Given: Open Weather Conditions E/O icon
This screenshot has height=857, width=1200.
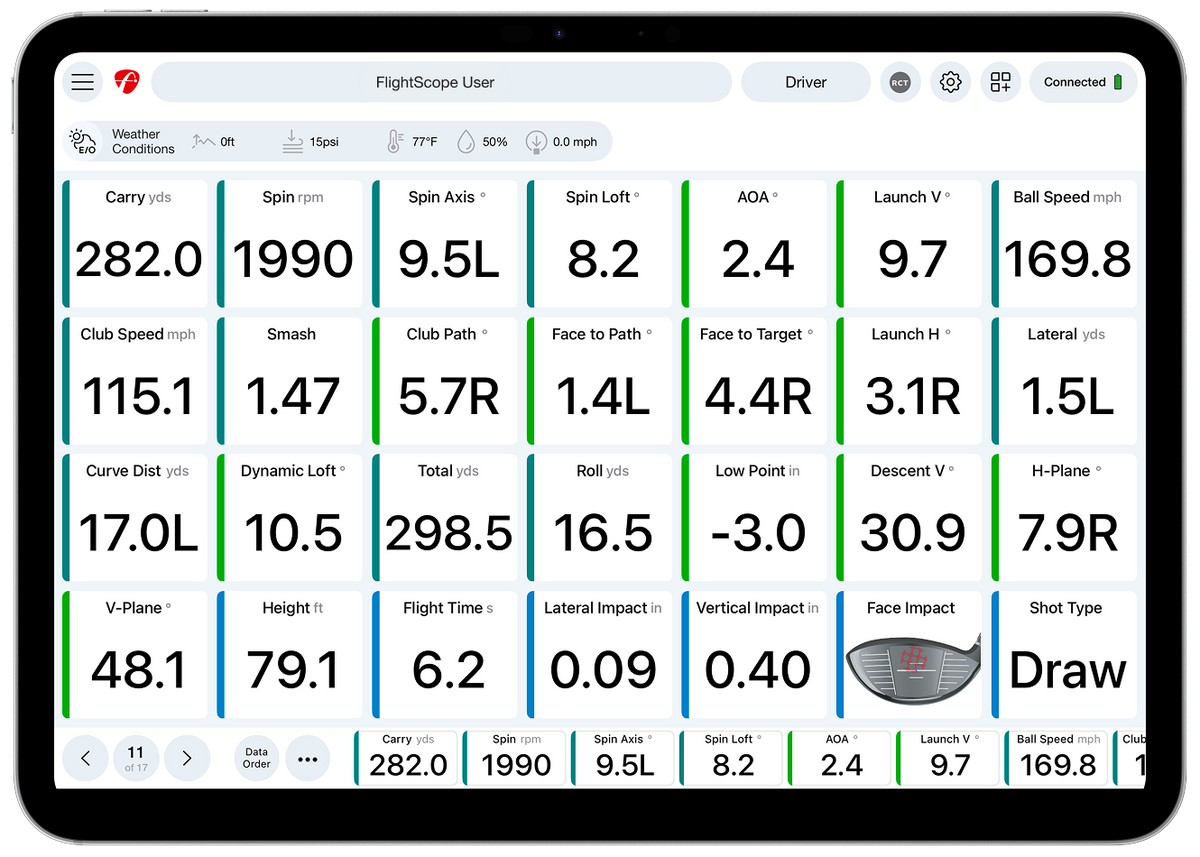Looking at the screenshot, I should [82, 141].
